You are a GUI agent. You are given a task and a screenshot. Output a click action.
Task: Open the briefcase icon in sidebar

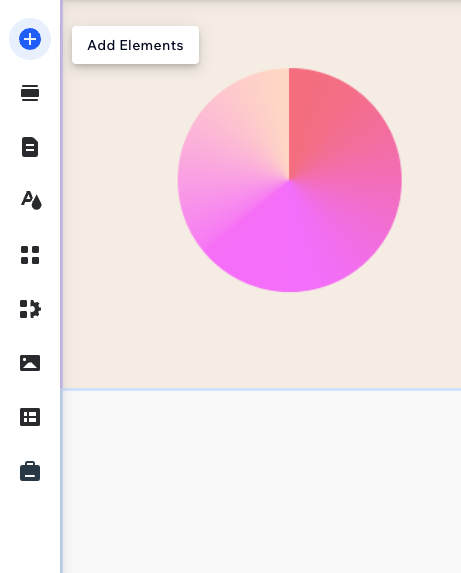coord(30,471)
